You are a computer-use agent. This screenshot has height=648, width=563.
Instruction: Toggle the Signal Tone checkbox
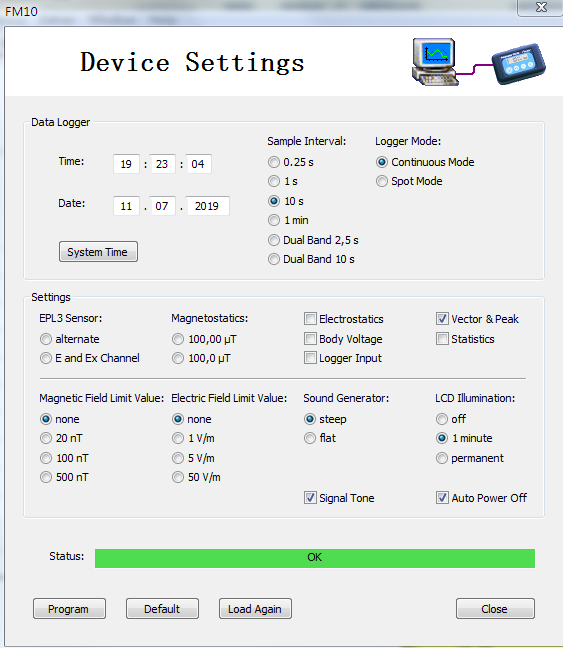click(x=310, y=498)
